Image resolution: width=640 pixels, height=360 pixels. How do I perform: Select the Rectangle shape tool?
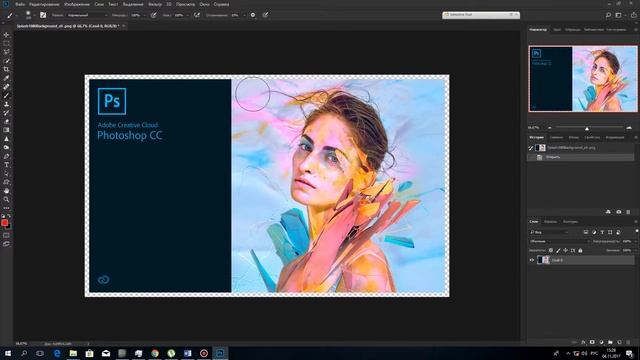click(6, 182)
